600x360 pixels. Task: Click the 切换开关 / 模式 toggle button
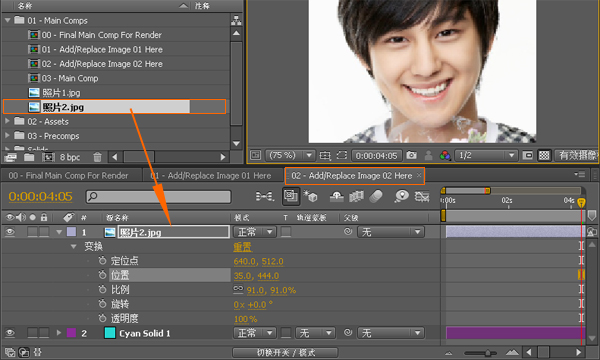pyautogui.click(x=285, y=352)
